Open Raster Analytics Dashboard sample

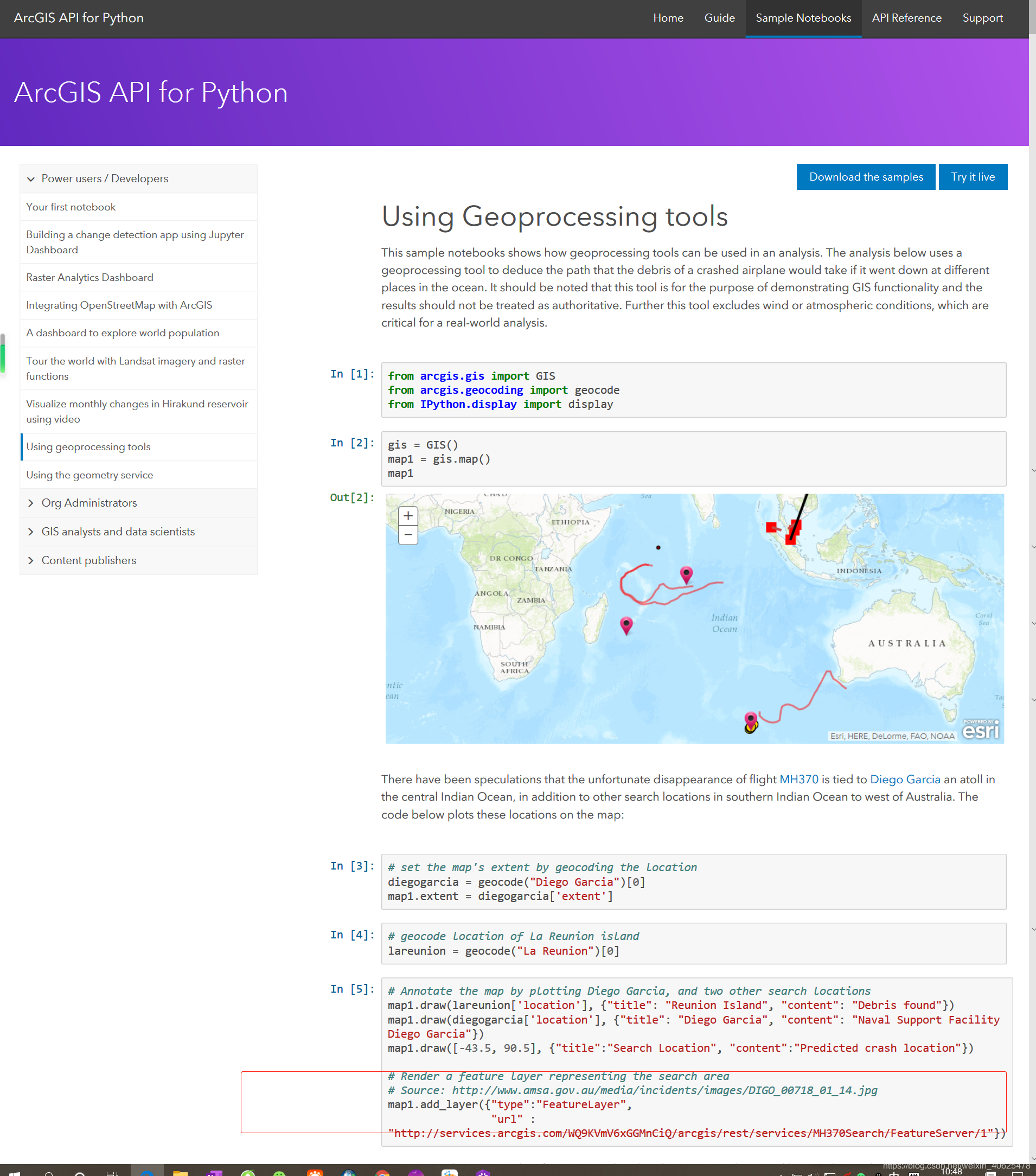(139, 277)
